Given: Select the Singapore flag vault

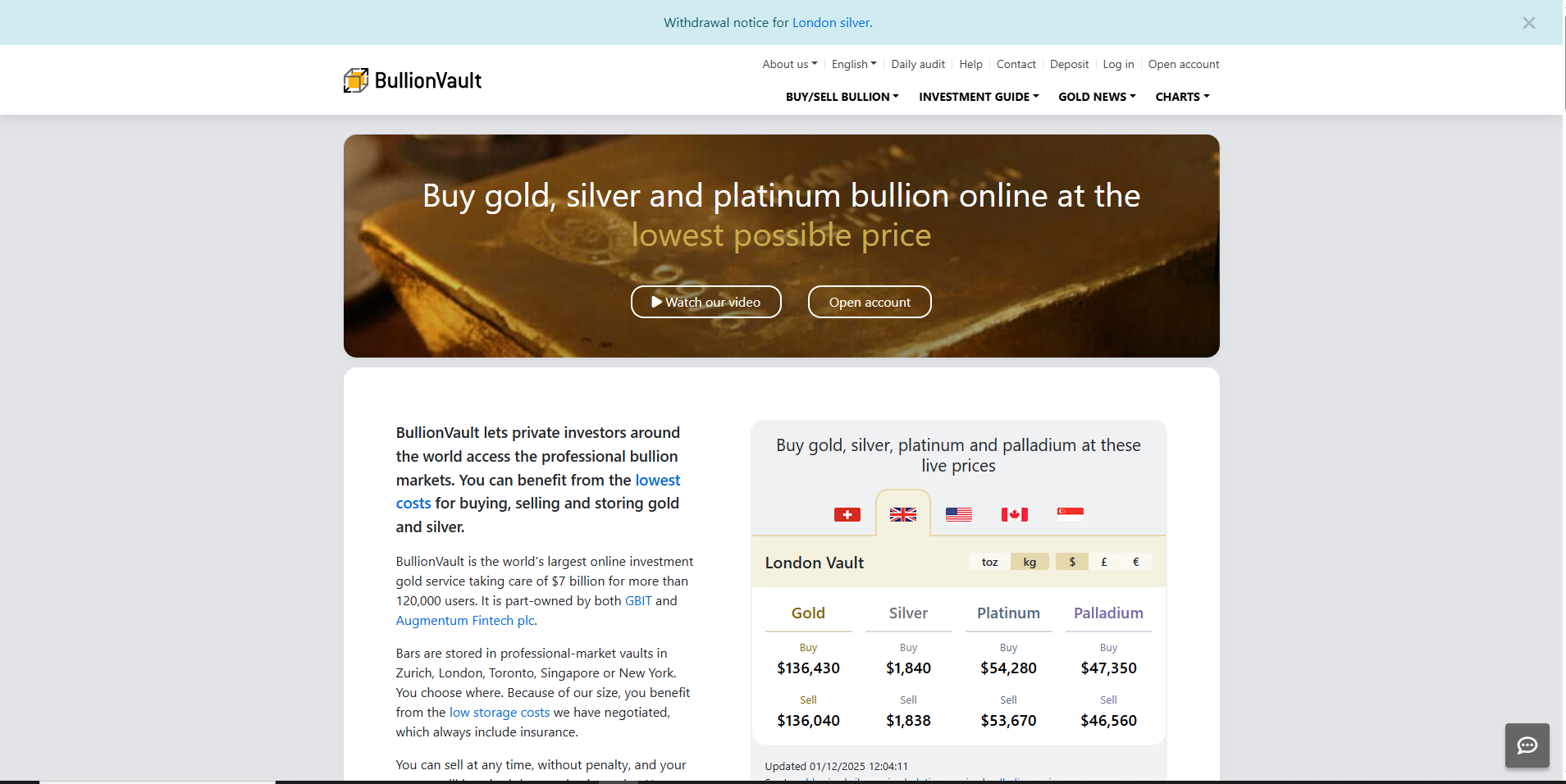Looking at the screenshot, I should (x=1070, y=514).
